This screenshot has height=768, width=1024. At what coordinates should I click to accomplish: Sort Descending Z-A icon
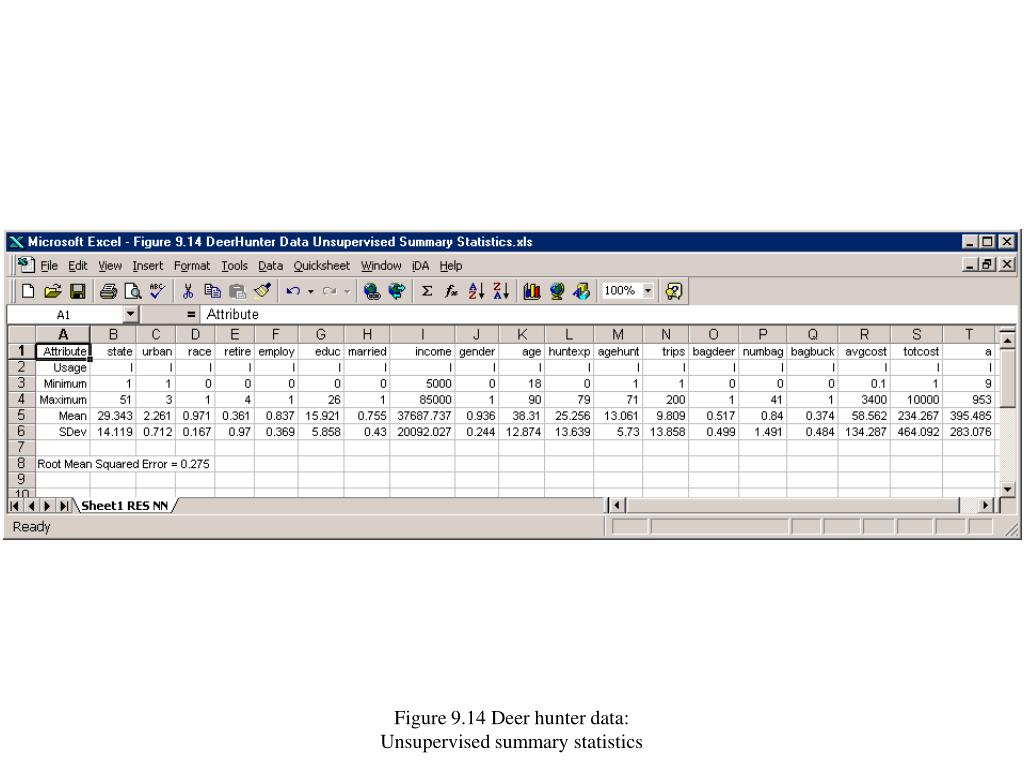point(501,291)
